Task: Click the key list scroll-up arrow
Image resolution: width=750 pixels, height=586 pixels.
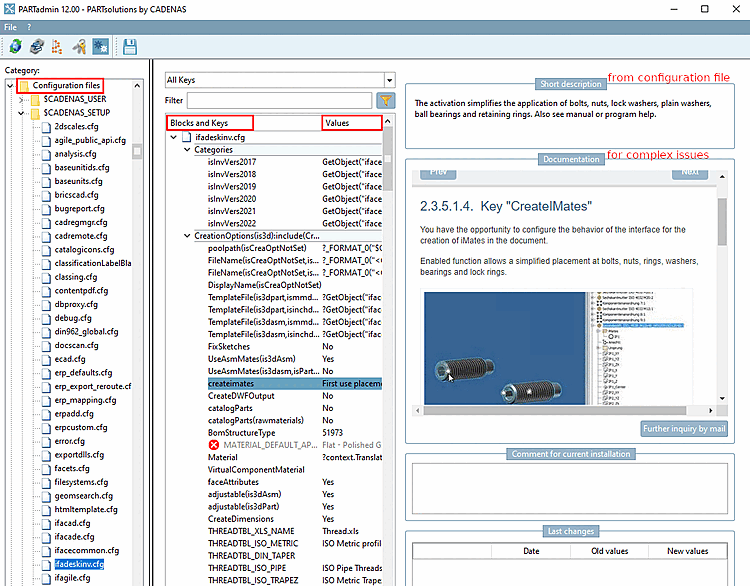Action: [387, 122]
